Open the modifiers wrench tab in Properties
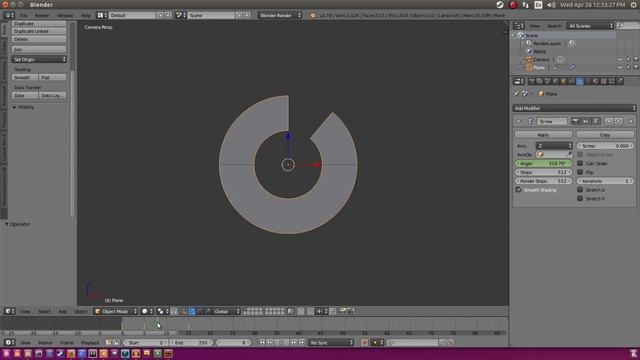The width and height of the screenshot is (640, 360). pyautogui.click(x=580, y=81)
